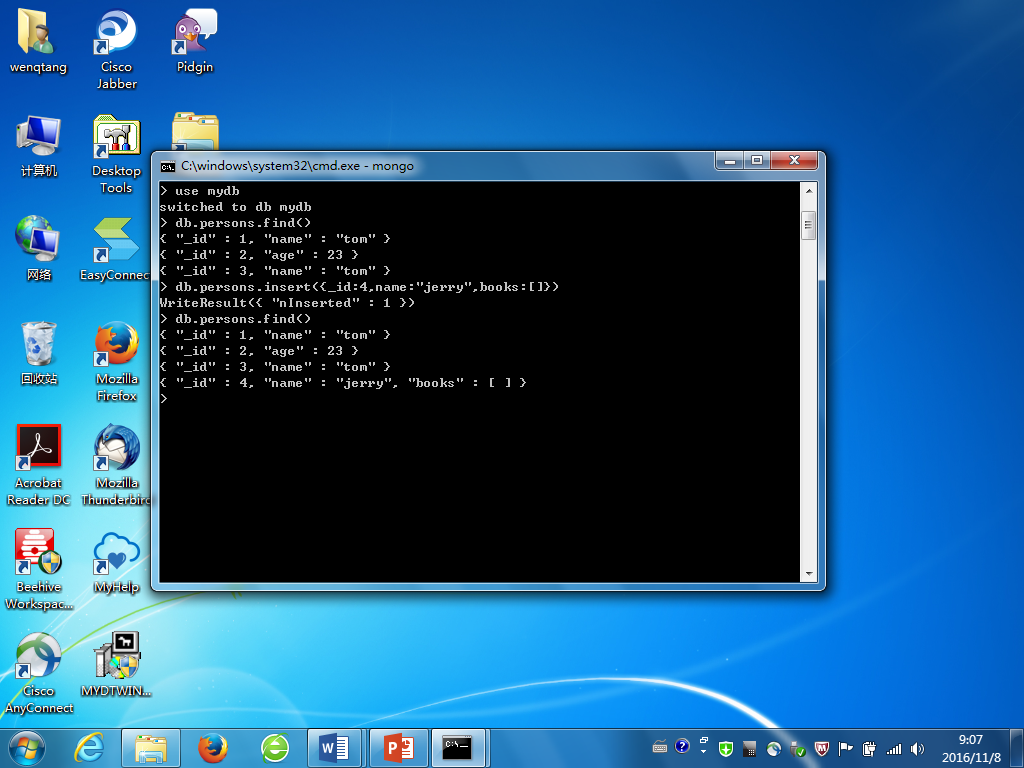Screen dimensions: 1024x768
Task: Click scroll-up arrow in cmd window
Action: click(809, 190)
